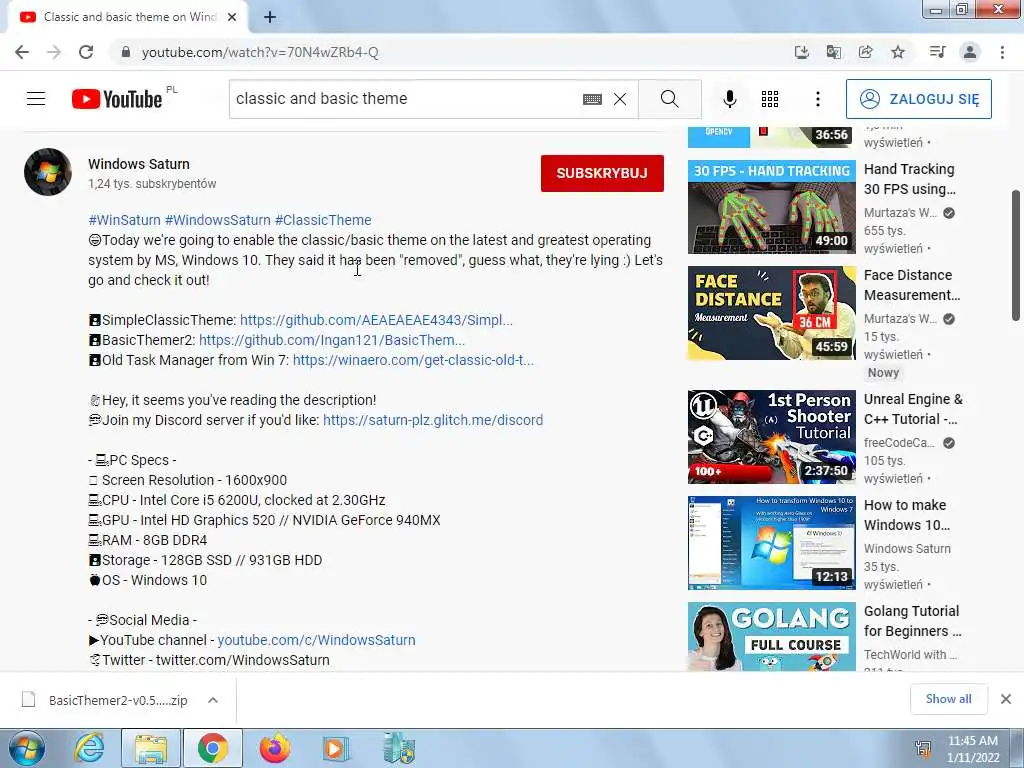1024x768 pixels.
Task: Open the Discord server link
Action: tap(433, 420)
